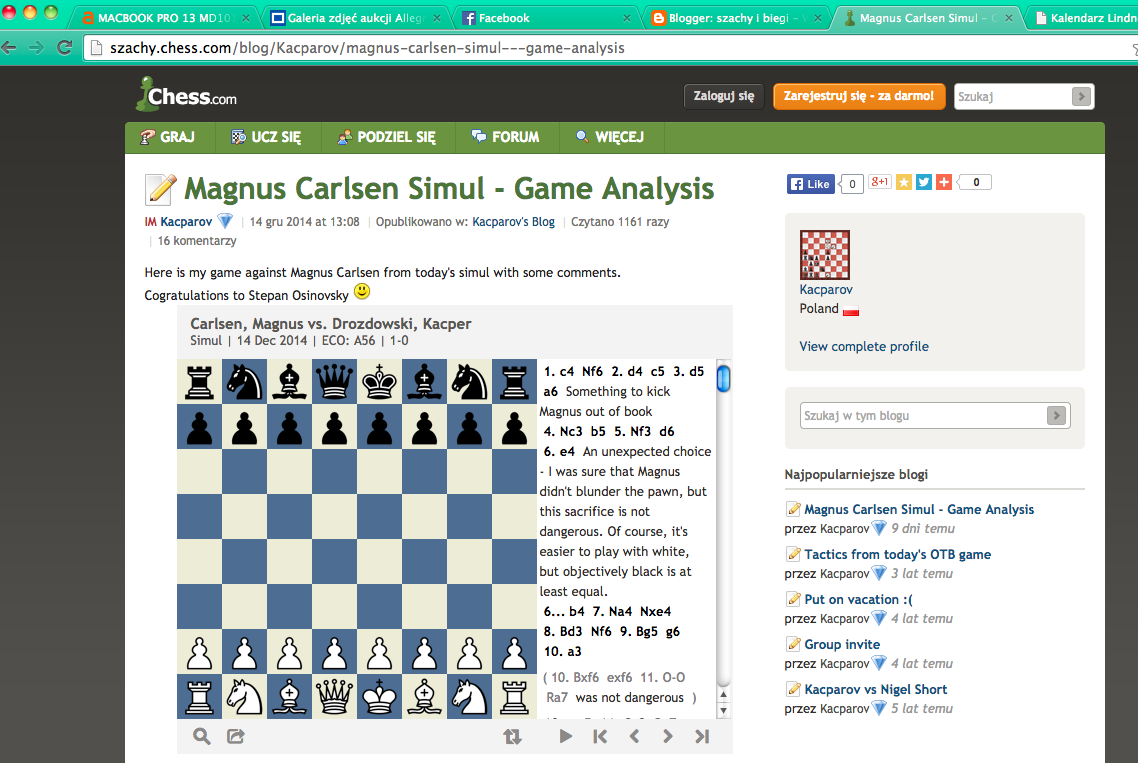Open the PODZIEL SIĘ menu

tap(387, 137)
